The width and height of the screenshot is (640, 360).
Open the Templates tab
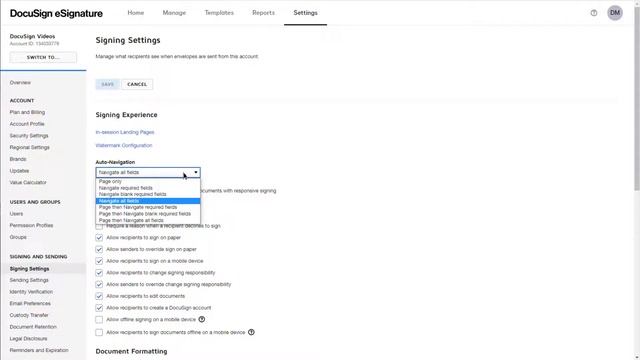click(x=219, y=13)
